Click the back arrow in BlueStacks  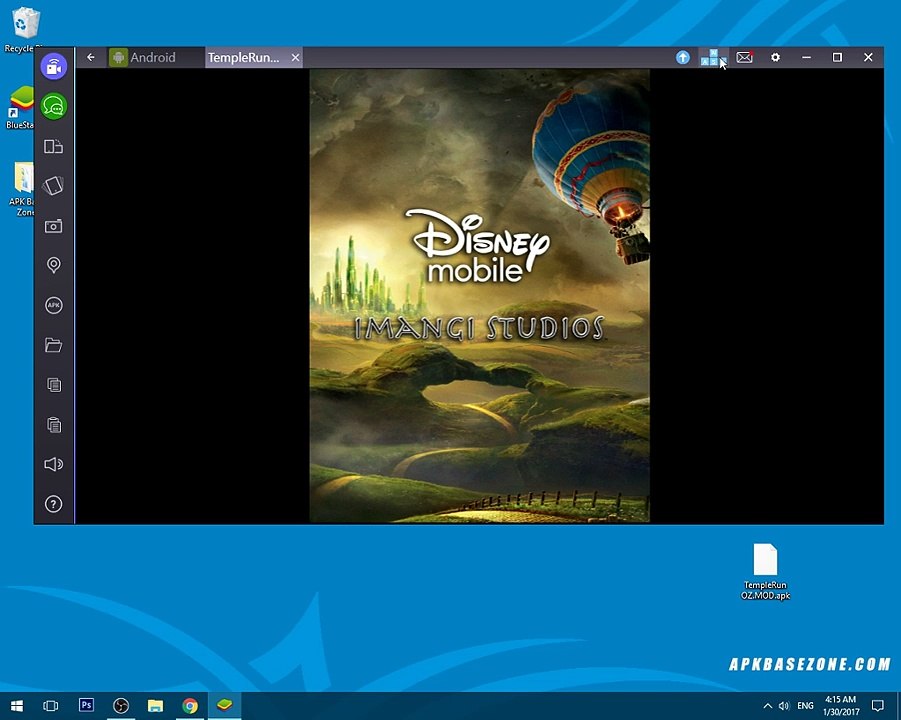(91, 57)
